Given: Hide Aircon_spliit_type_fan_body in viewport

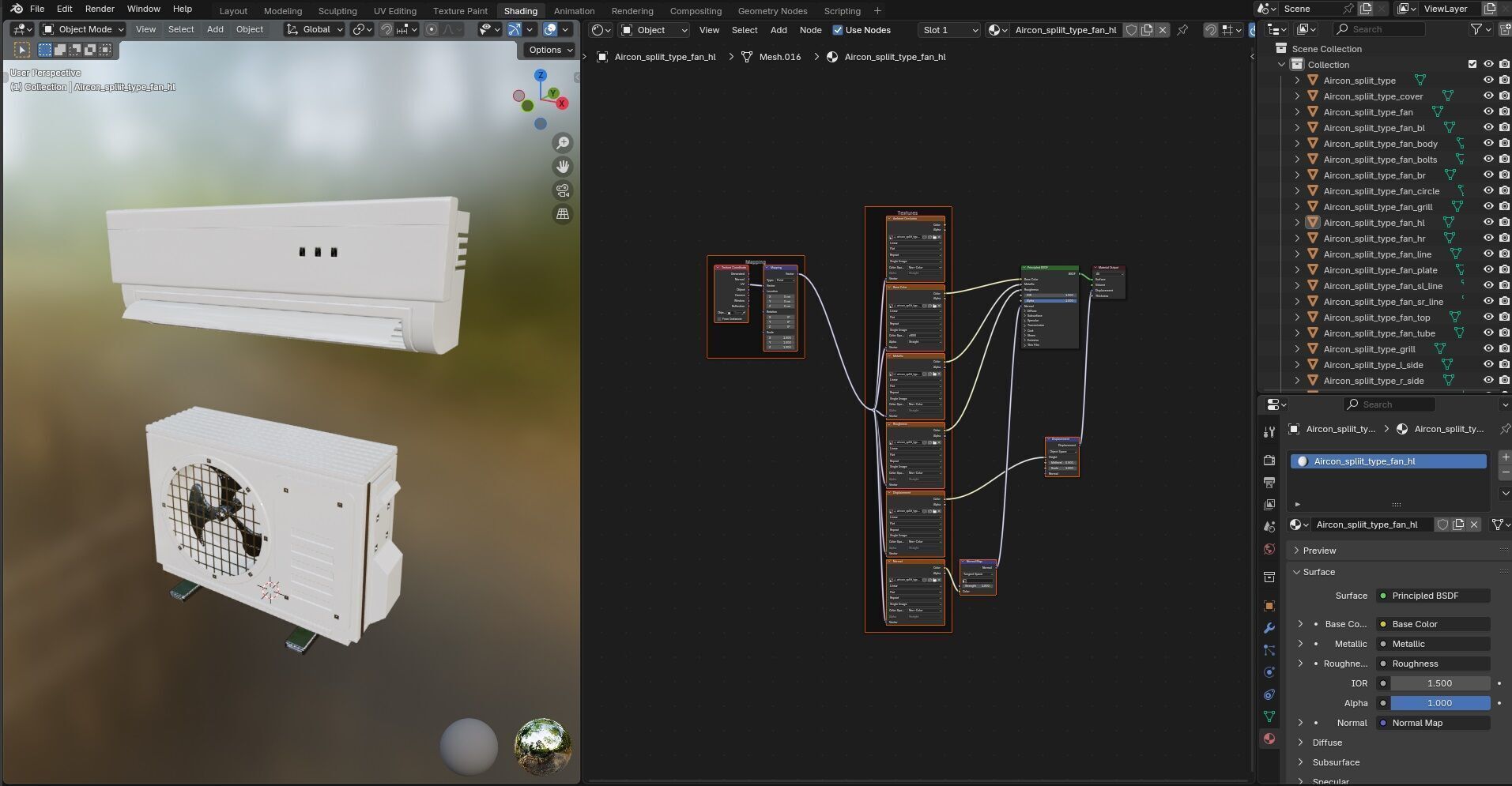Looking at the screenshot, I should (1488, 143).
